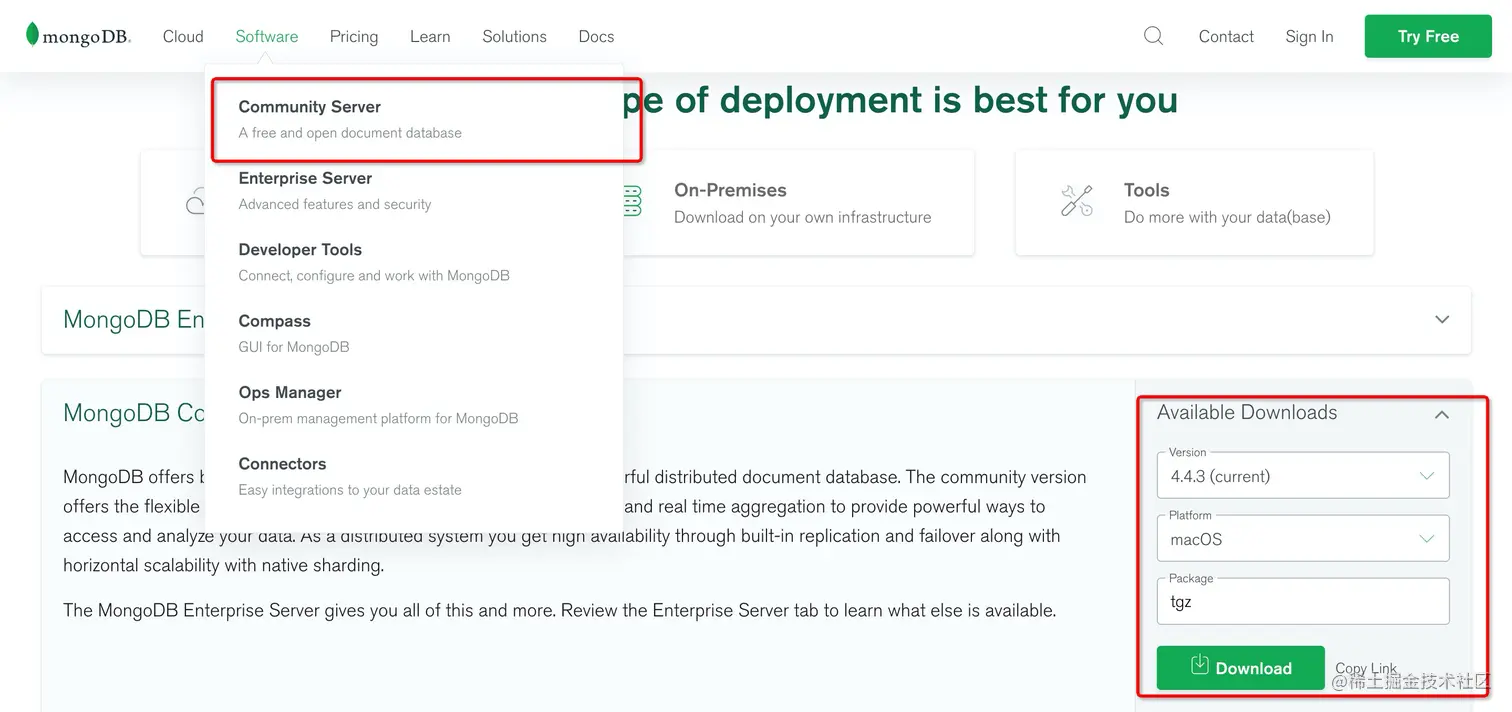
Task: Click 'Download on your own infrastructure' text
Action: [802, 217]
